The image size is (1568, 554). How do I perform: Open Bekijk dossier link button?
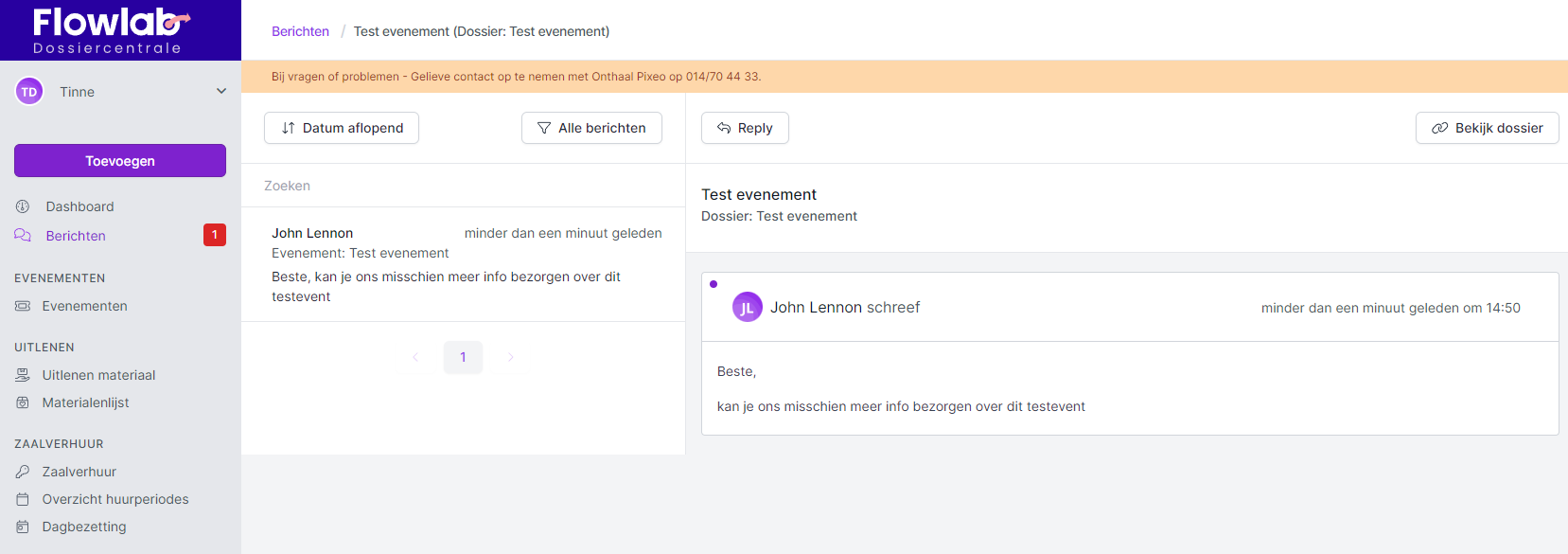(x=1487, y=128)
